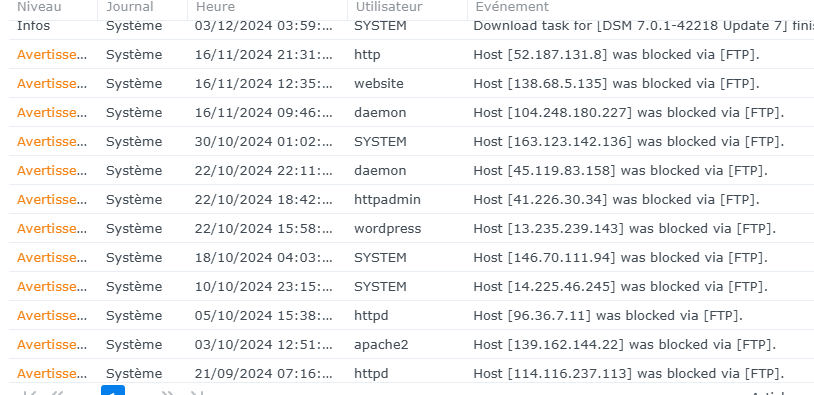Select the wordpress user log row
This screenshot has width=814, height=395.
coord(411,229)
